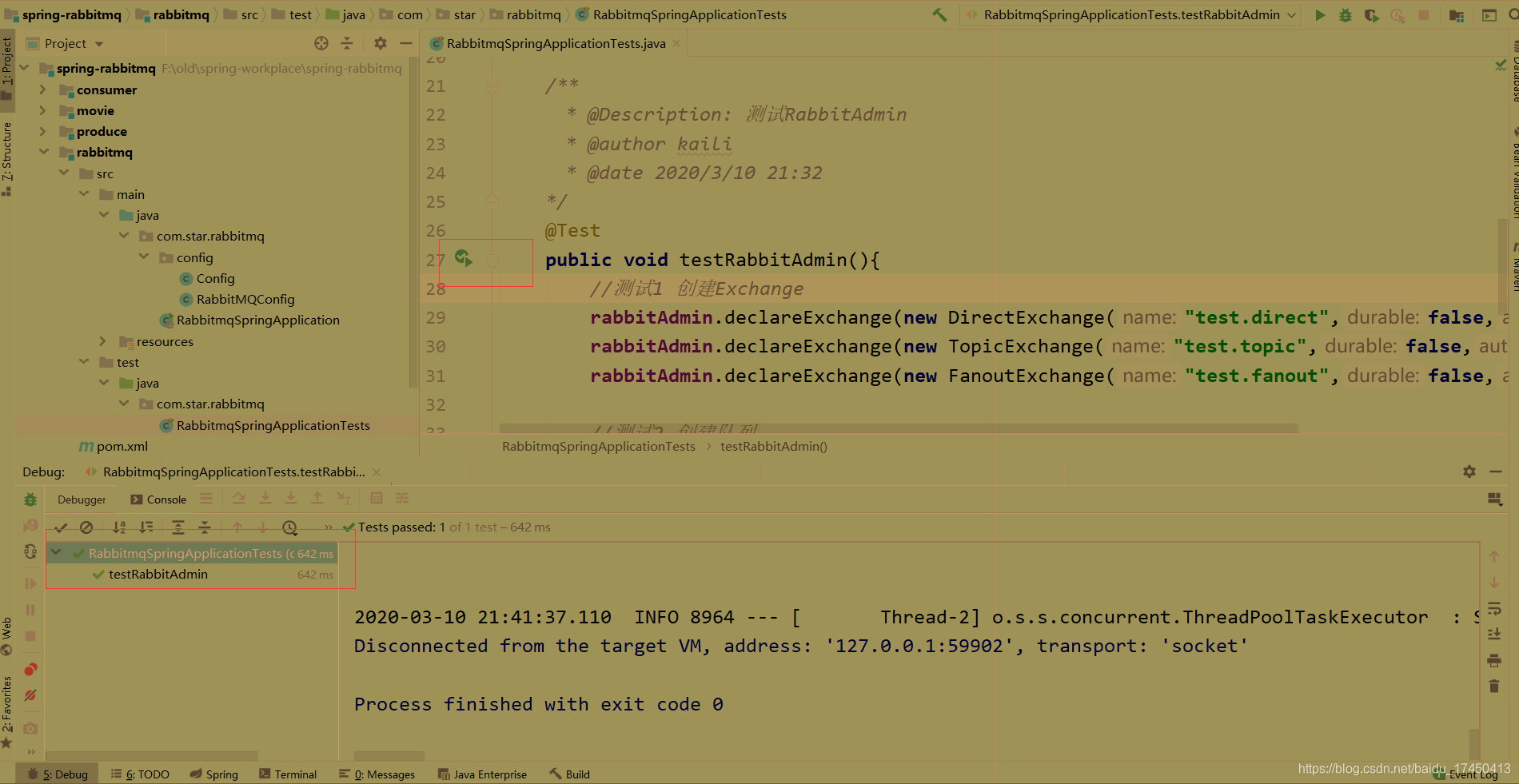Click Run to Cursor icon in debugger toolbar
Image resolution: width=1519 pixels, height=784 pixels.
coord(343,499)
